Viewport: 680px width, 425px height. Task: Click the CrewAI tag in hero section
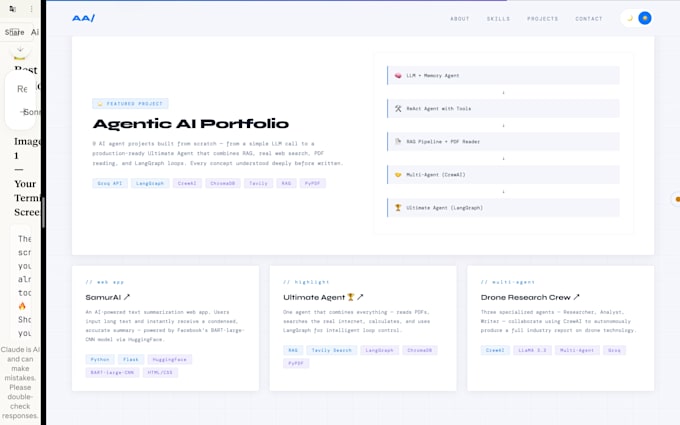pos(187,183)
